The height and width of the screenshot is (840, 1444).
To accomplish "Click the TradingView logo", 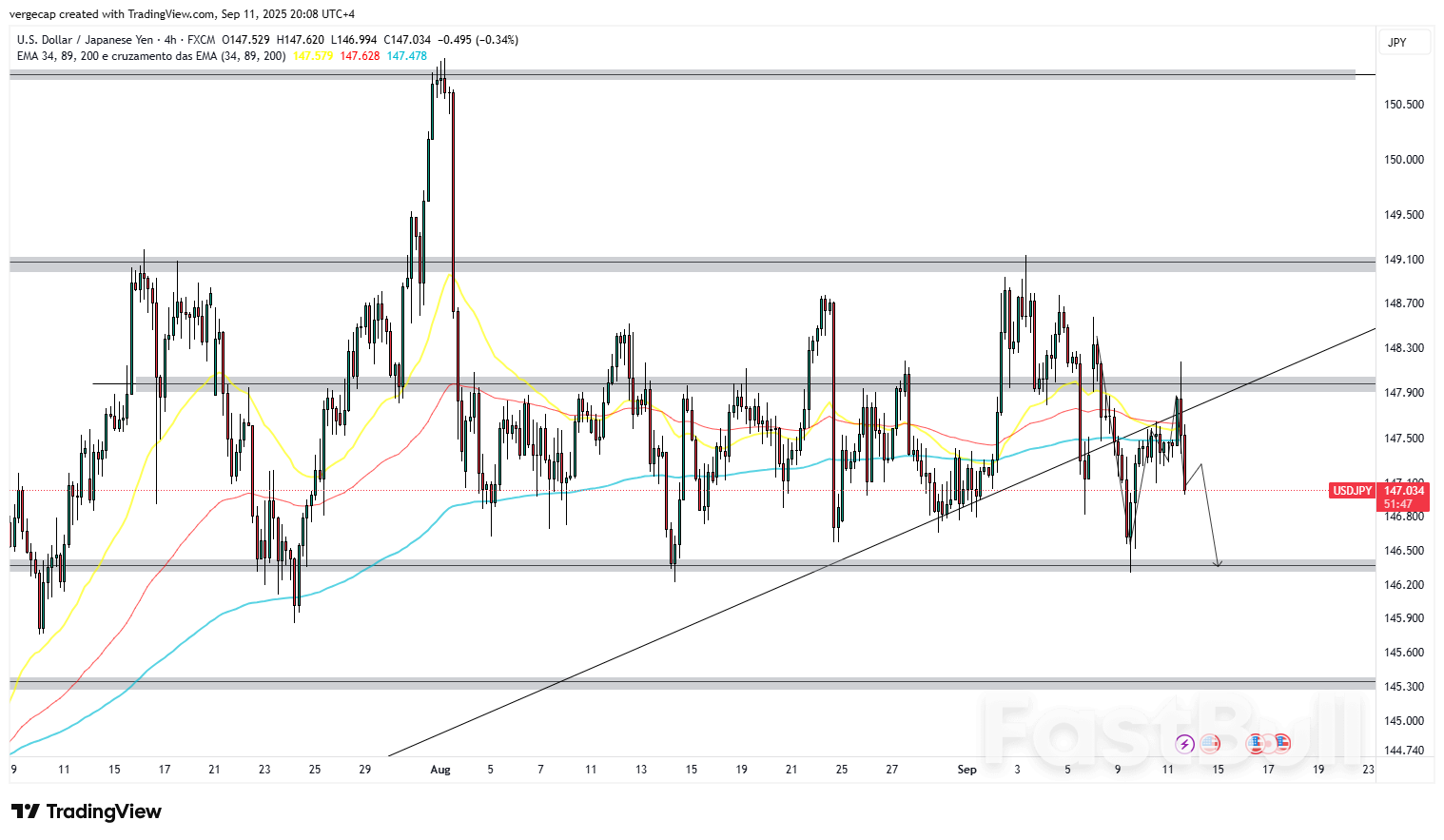I will tap(87, 811).
